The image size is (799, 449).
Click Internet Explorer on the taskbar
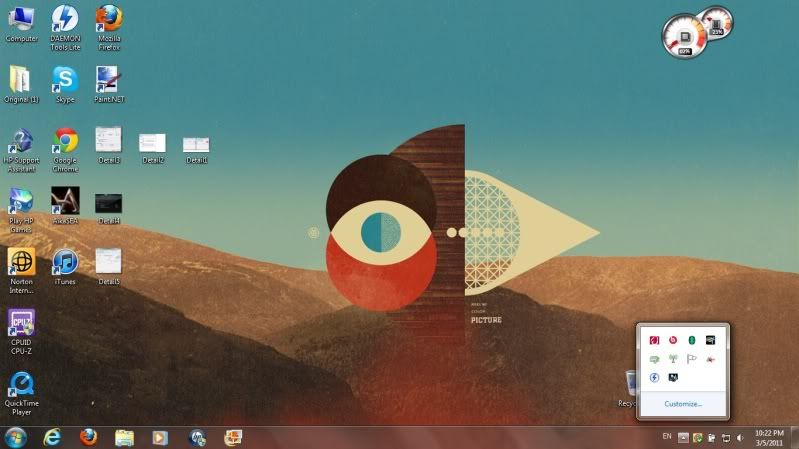pos(52,437)
